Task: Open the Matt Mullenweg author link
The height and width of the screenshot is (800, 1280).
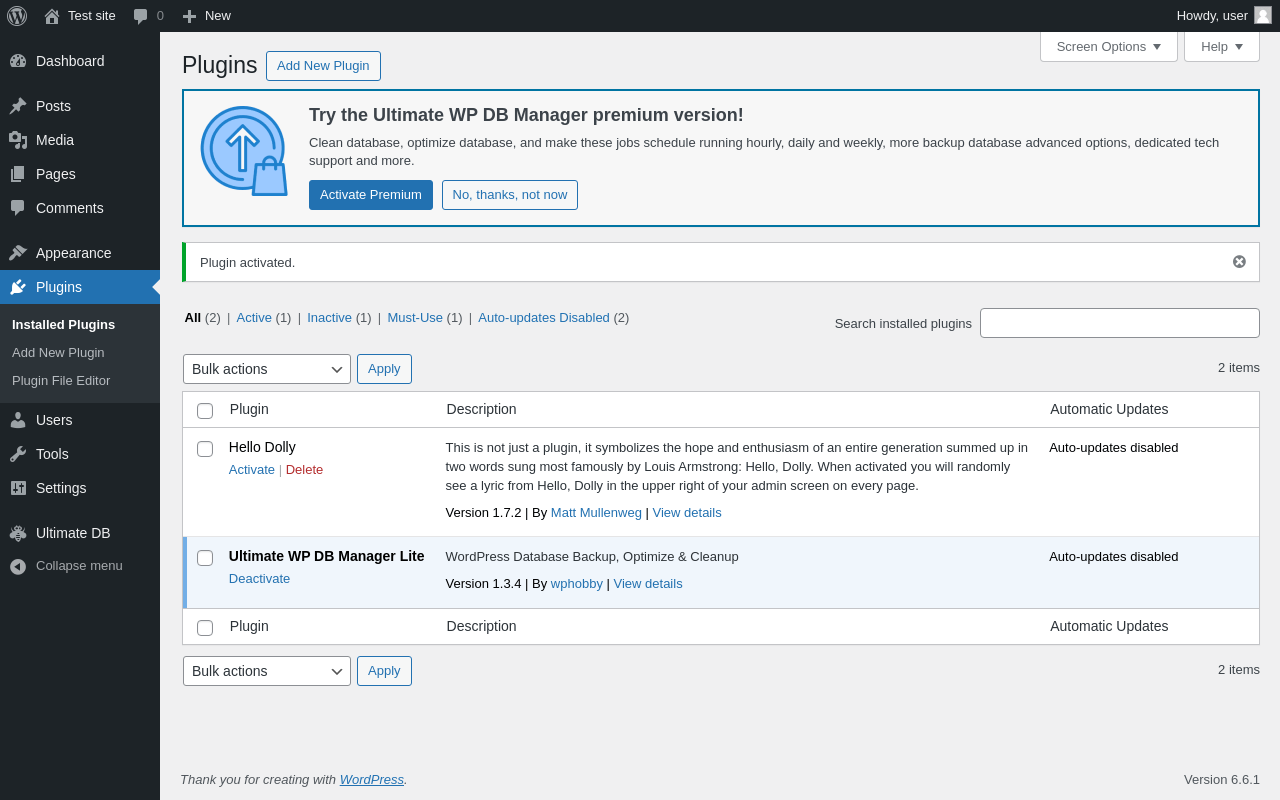Action: (x=596, y=513)
